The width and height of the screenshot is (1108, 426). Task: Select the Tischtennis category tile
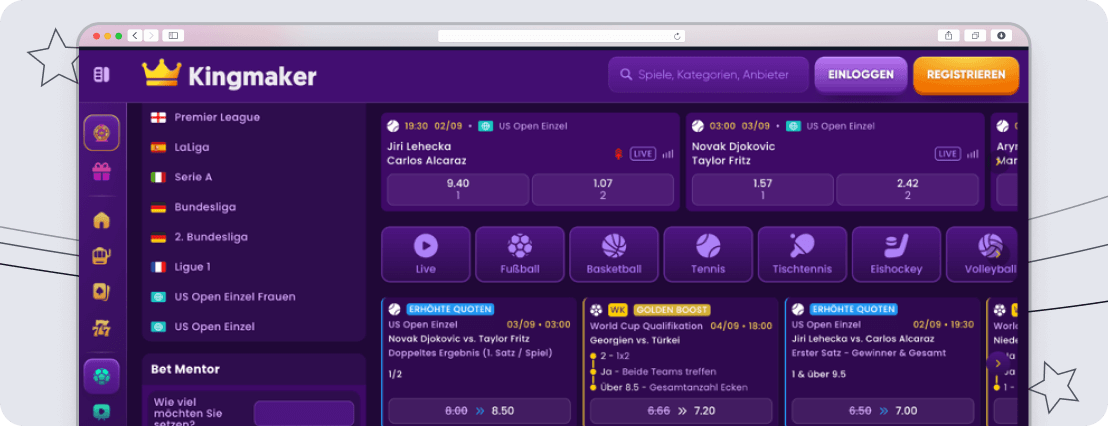tap(802, 254)
